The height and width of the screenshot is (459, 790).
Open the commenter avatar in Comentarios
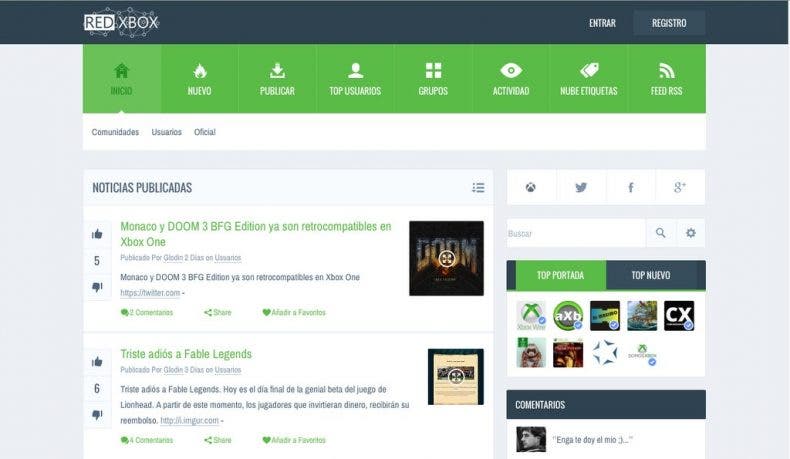(531, 439)
